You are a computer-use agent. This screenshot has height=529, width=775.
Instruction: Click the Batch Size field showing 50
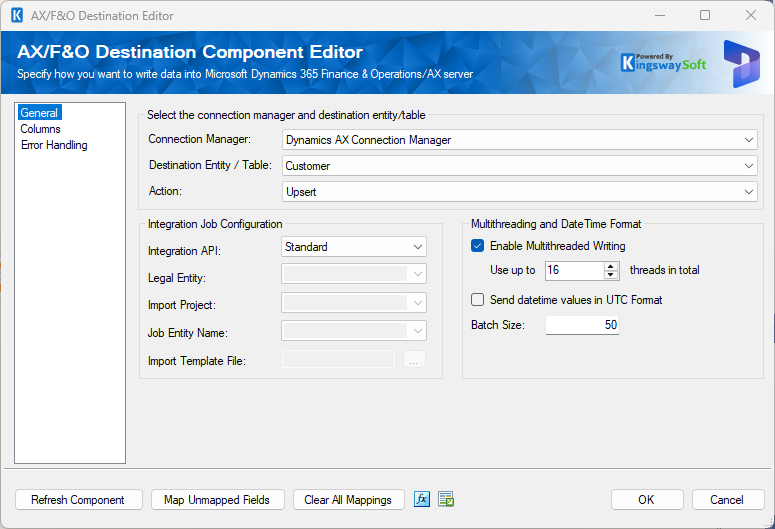[x=582, y=325]
